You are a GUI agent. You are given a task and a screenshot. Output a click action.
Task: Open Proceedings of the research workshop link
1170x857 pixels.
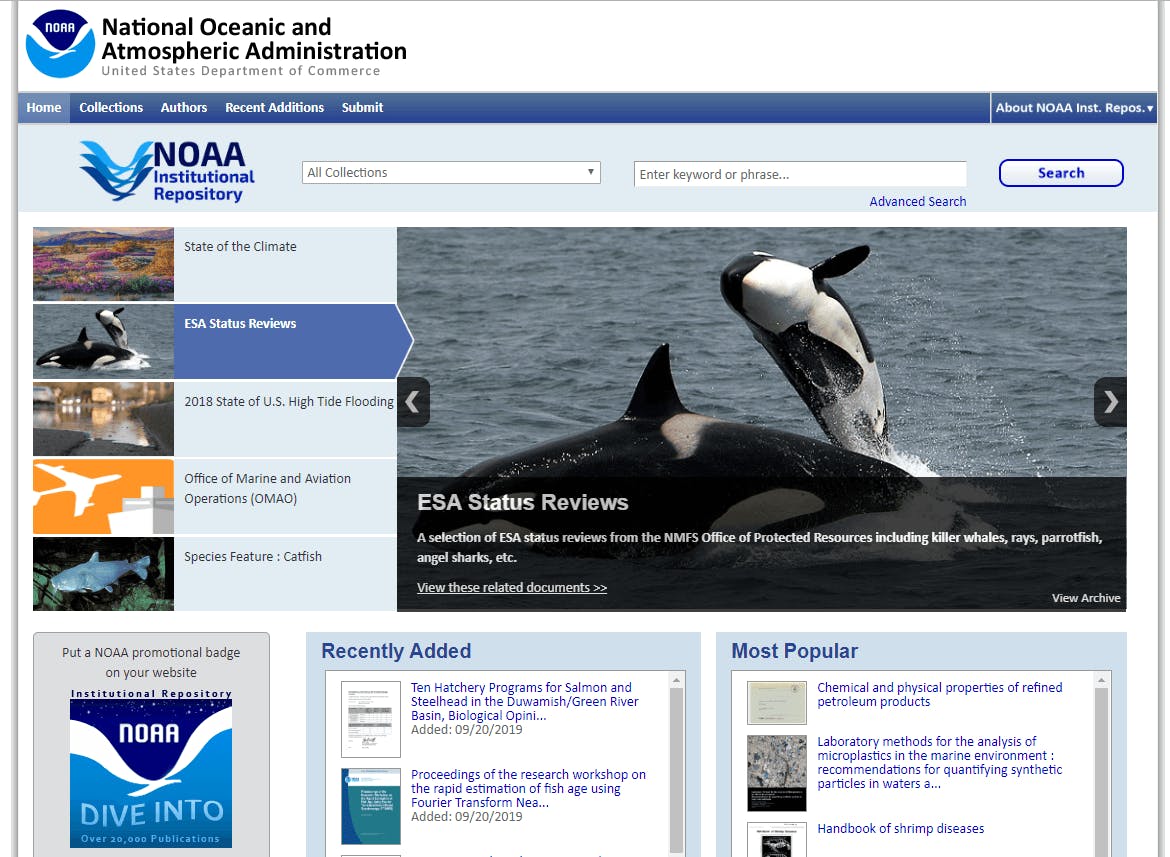pos(528,788)
